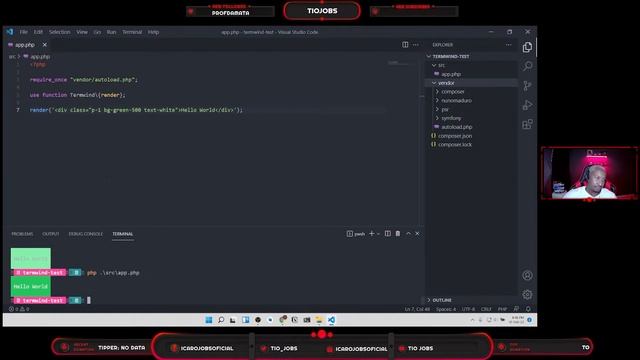Screen dimensions: 640x360
Task: Change language mode via PHP status
Action: (502, 309)
